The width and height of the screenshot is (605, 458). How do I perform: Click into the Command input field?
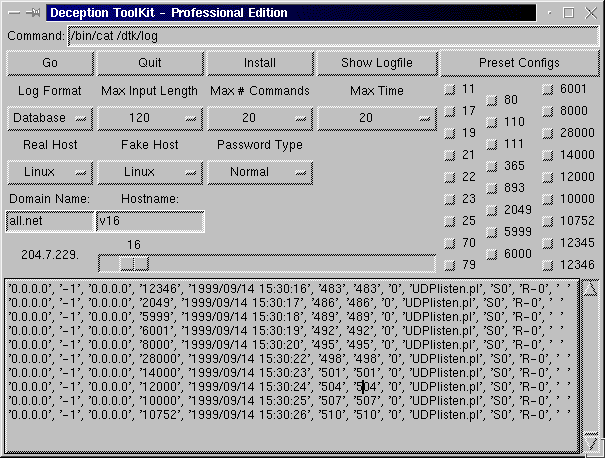click(333, 36)
